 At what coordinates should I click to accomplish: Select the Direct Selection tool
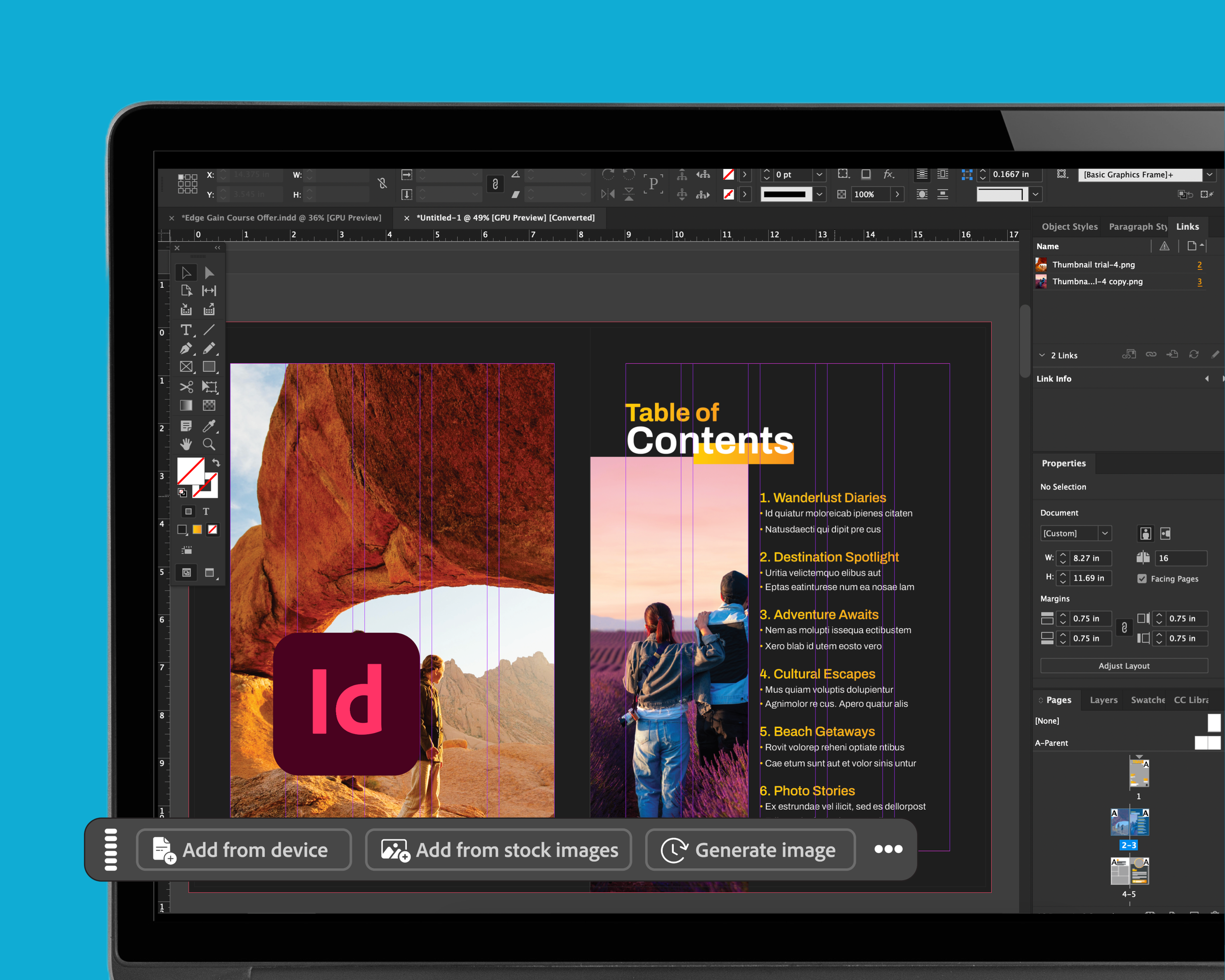pyautogui.click(x=209, y=273)
